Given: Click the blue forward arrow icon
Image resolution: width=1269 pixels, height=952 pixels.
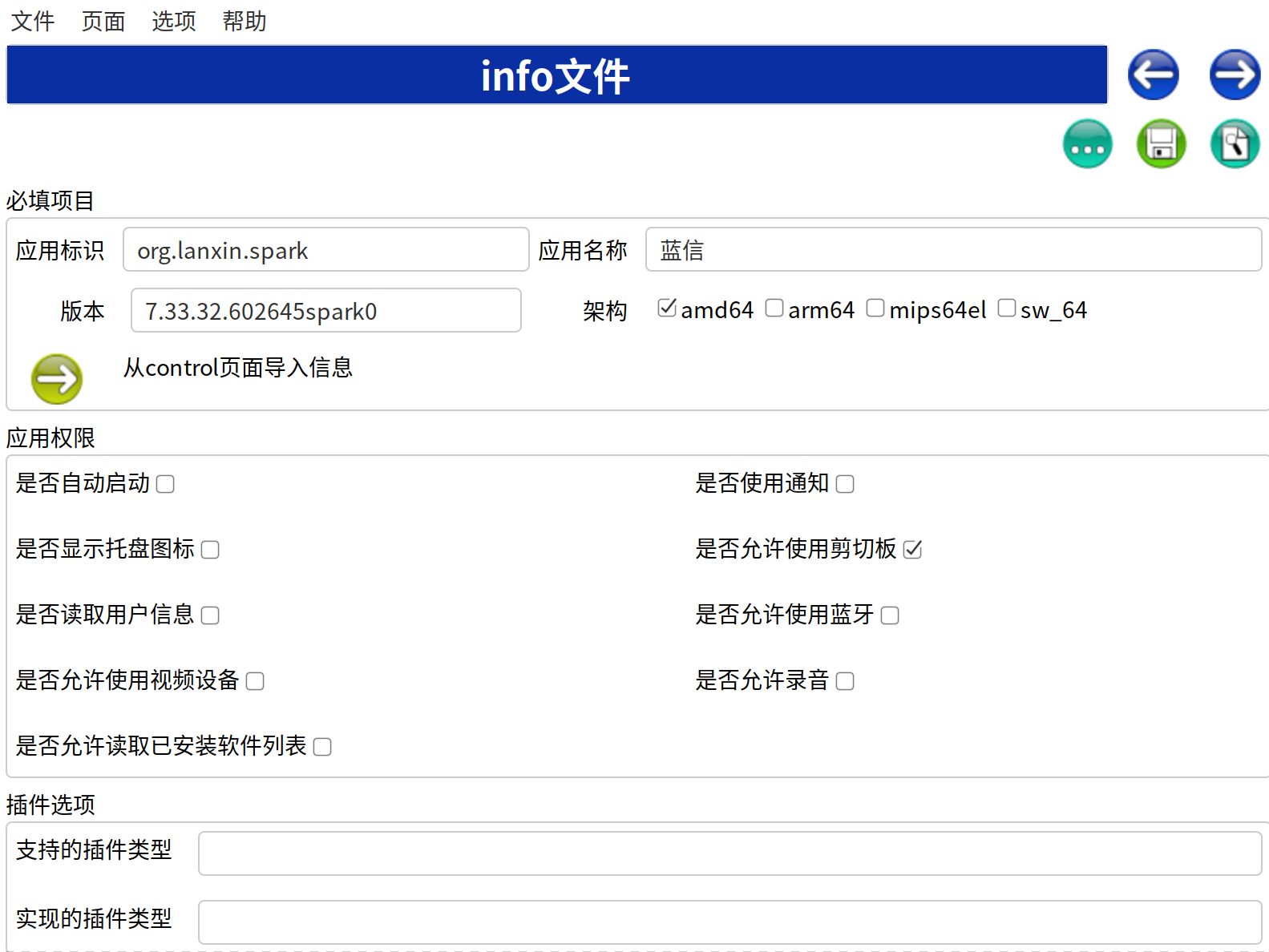Looking at the screenshot, I should (x=1235, y=75).
